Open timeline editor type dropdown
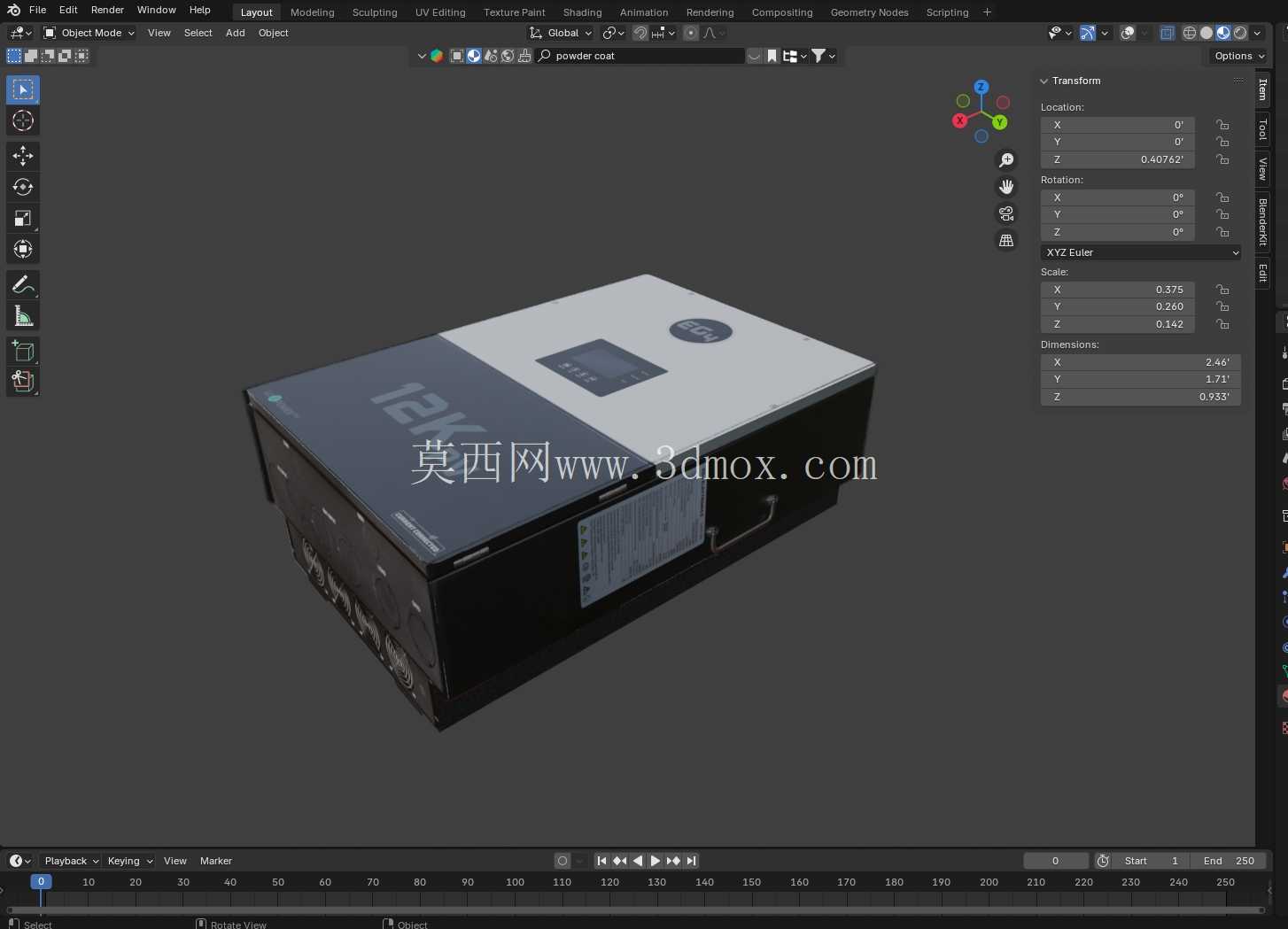 click(19, 861)
